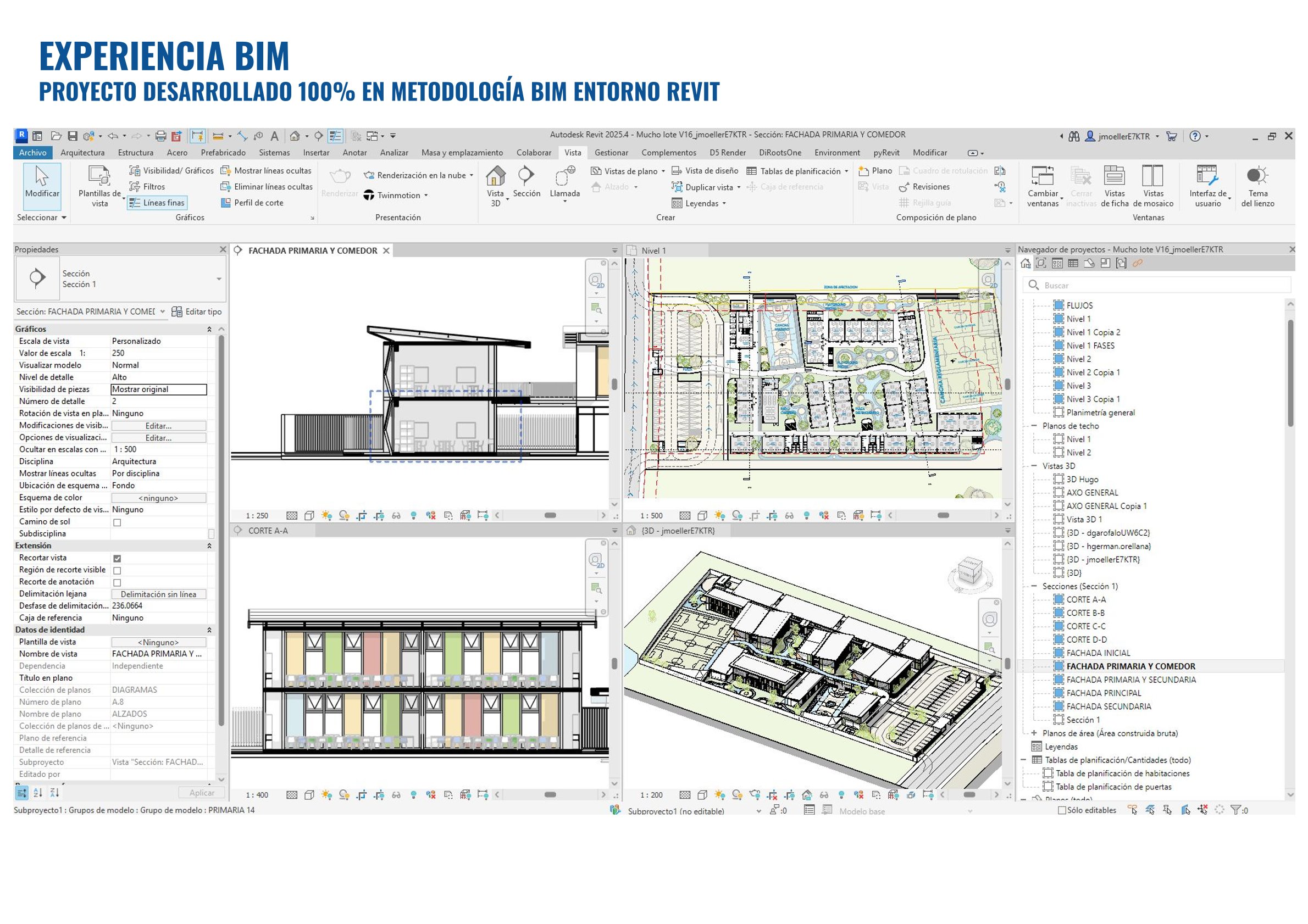The image size is (1308, 924).
Task: Open Vista de diseño tool
Action: pyautogui.click(x=705, y=171)
